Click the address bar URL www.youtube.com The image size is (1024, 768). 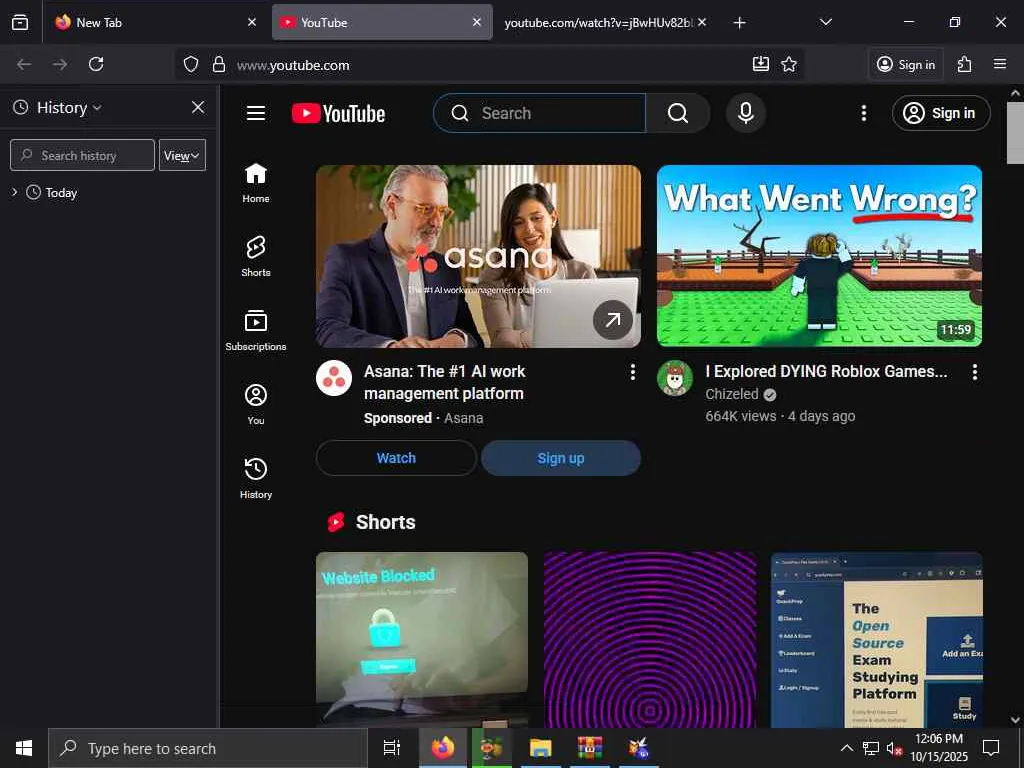pos(293,65)
